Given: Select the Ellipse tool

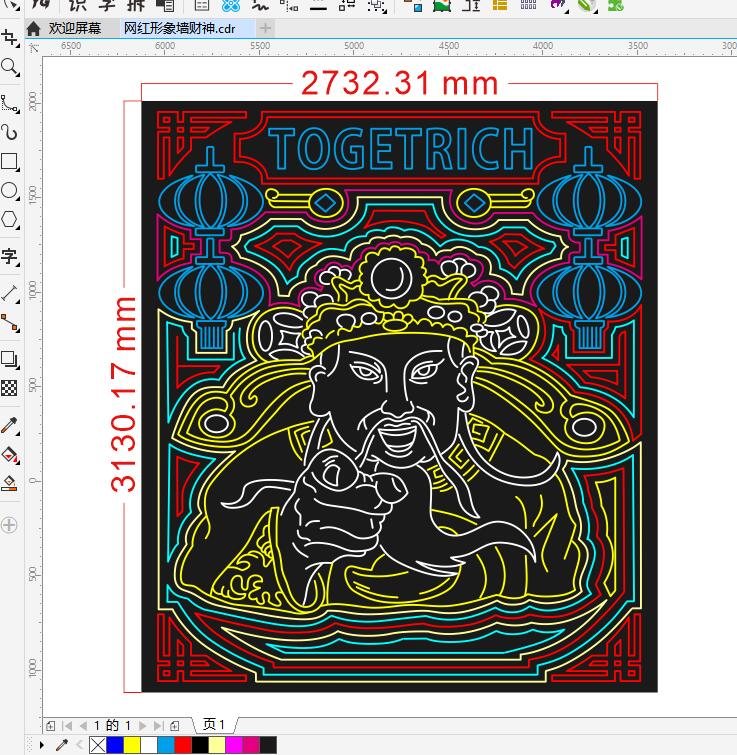Looking at the screenshot, I should pos(9,191).
